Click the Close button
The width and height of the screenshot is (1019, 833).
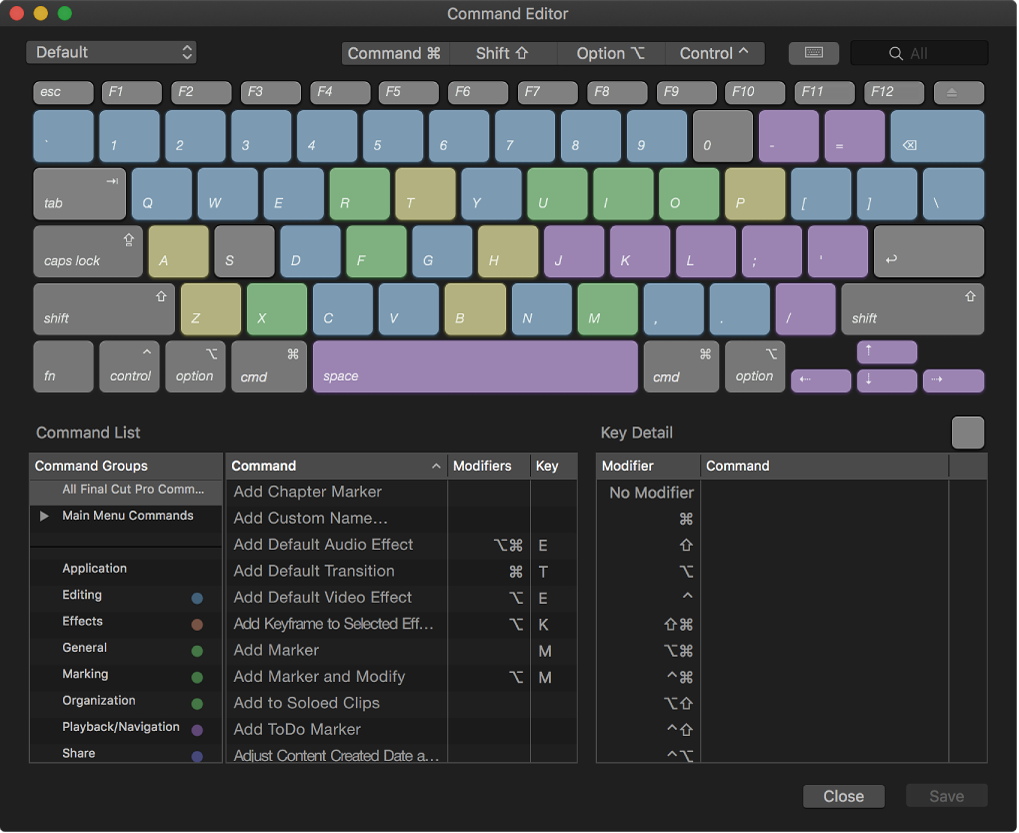pyautogui.click(x=843, y=796)
